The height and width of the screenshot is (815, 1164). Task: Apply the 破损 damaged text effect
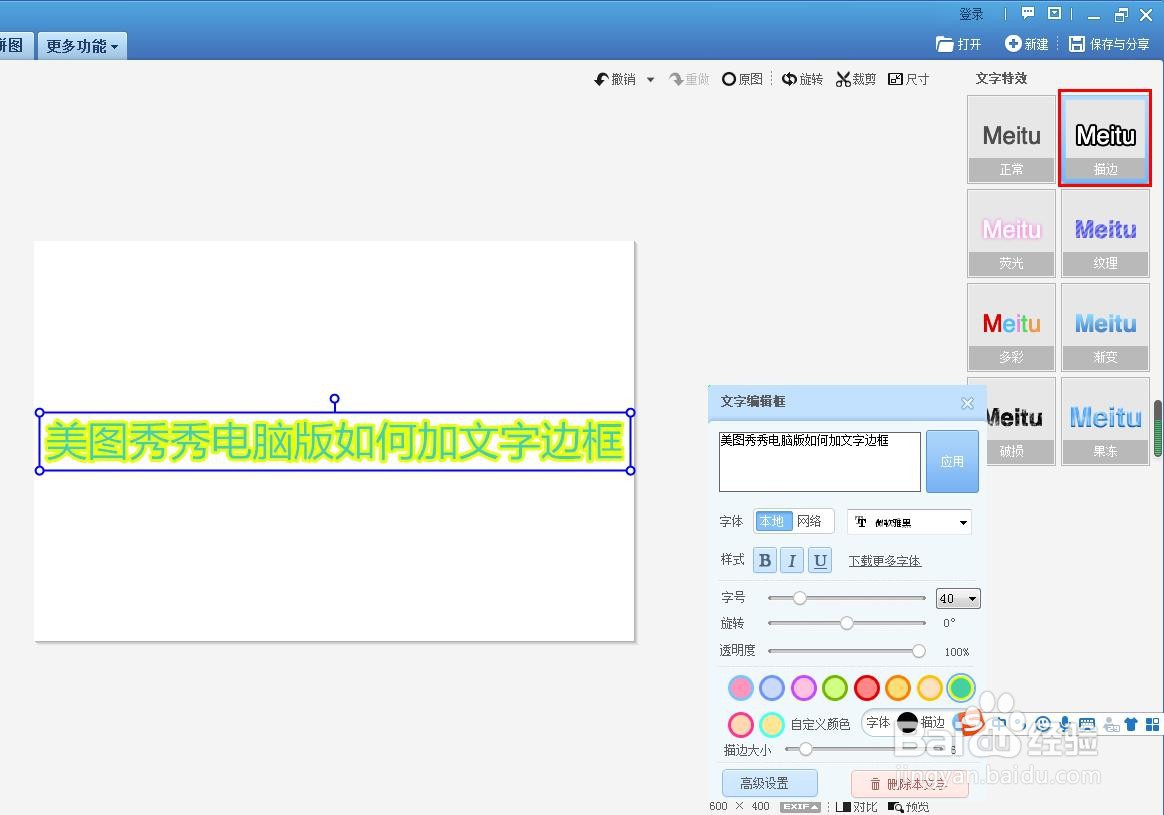(1021, 422)
